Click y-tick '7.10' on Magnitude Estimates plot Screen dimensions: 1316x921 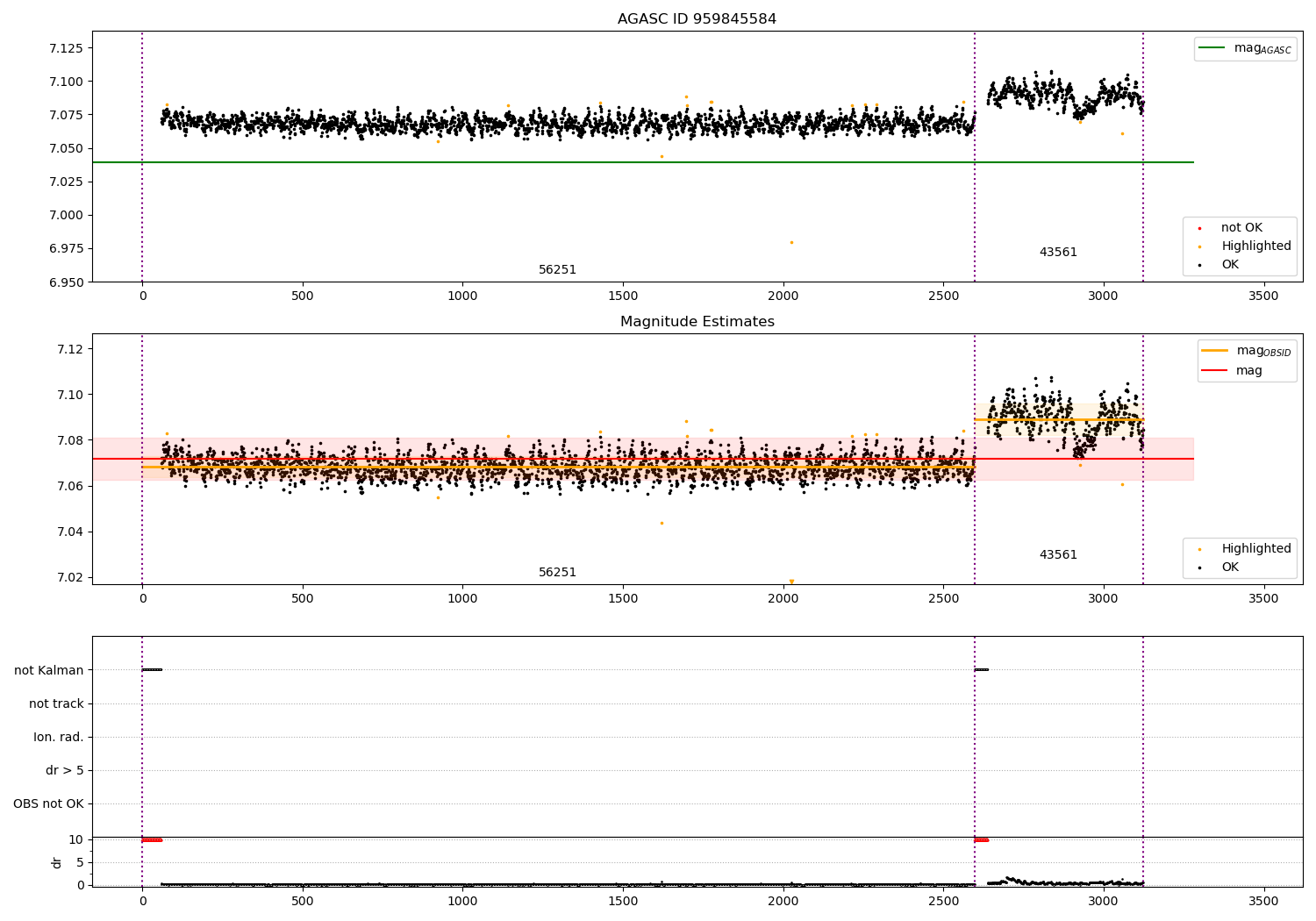click(70, 395)
